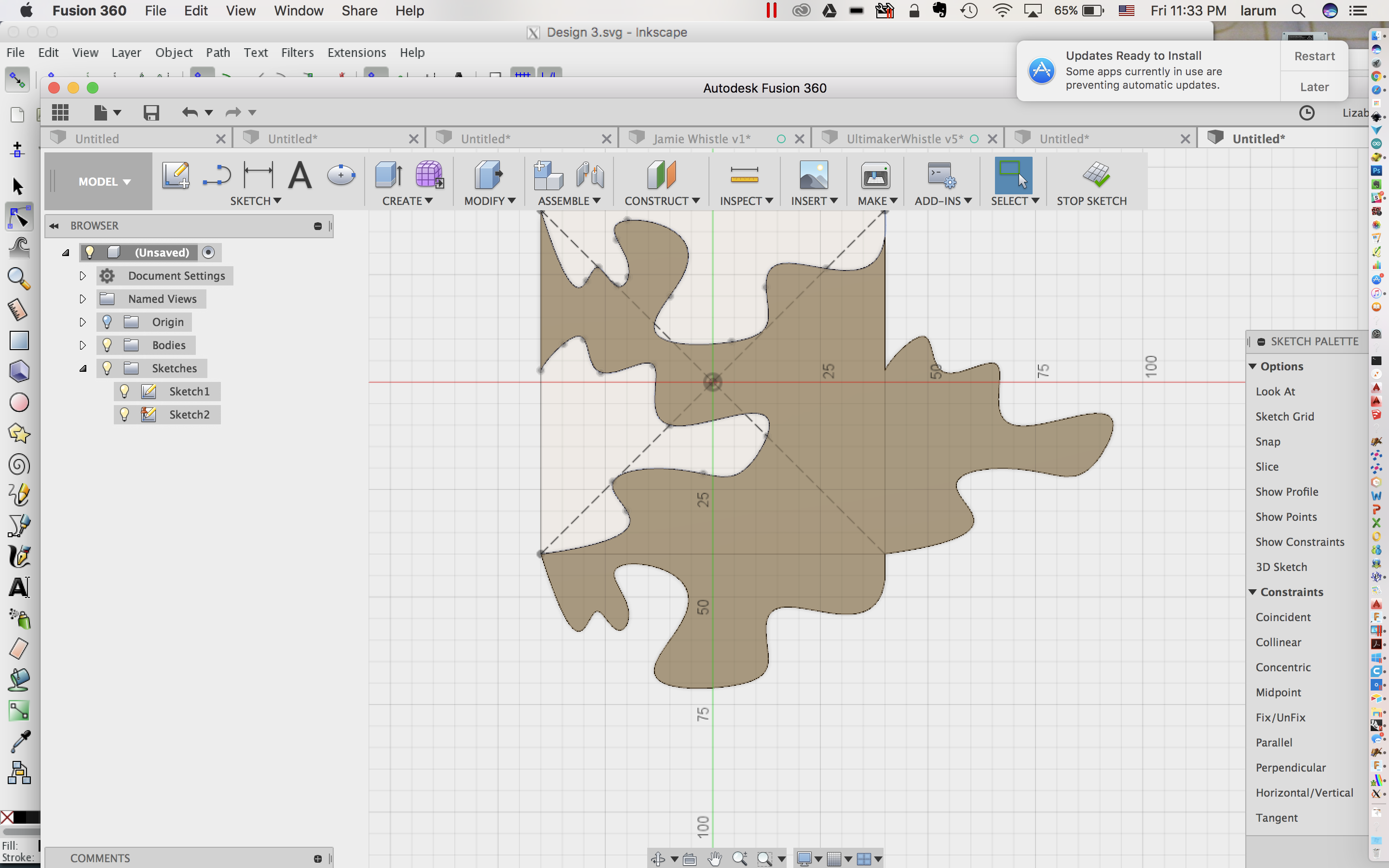This screenshot has height=868, width=1389.
Task: Click the Scripts and Add-Ins icon
Action: pos(942,175)
